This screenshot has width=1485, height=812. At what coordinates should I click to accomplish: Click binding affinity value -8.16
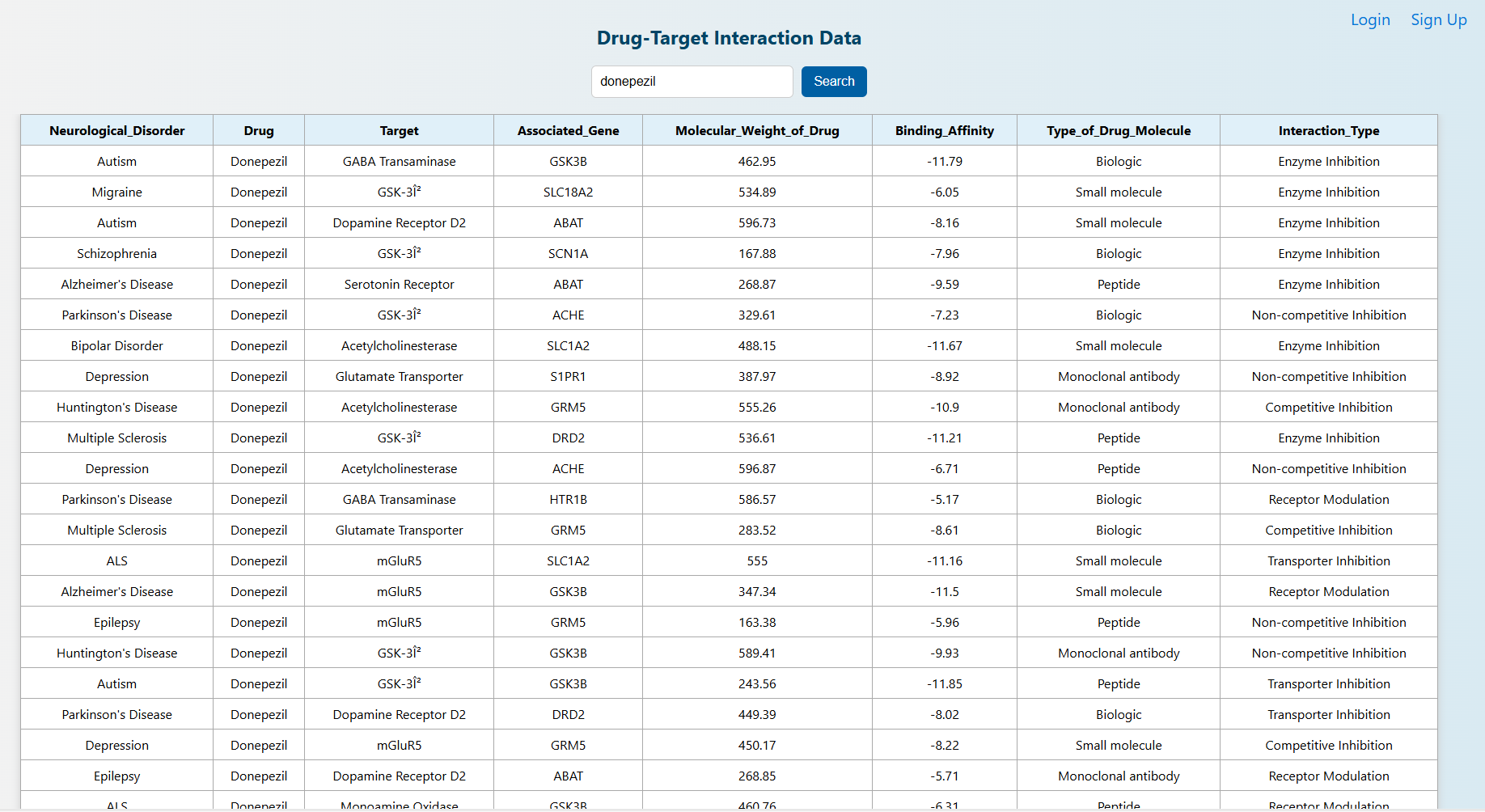coord(945,222)
